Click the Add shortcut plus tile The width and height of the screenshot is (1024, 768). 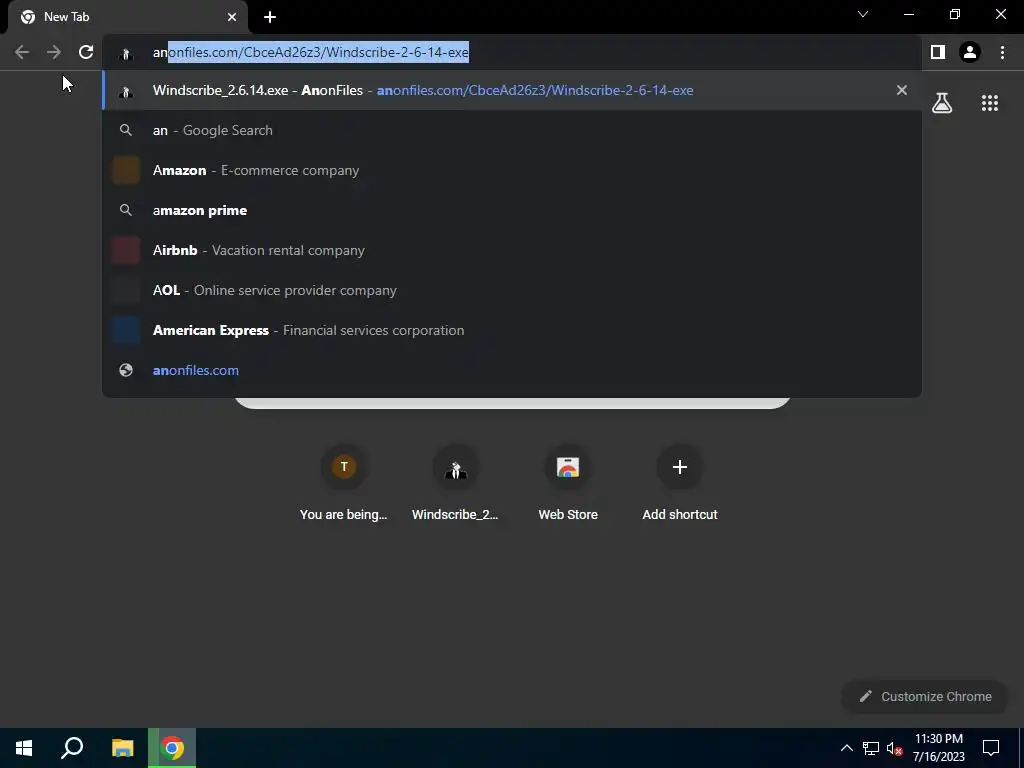pyautogui.click(x=680, y=483)
